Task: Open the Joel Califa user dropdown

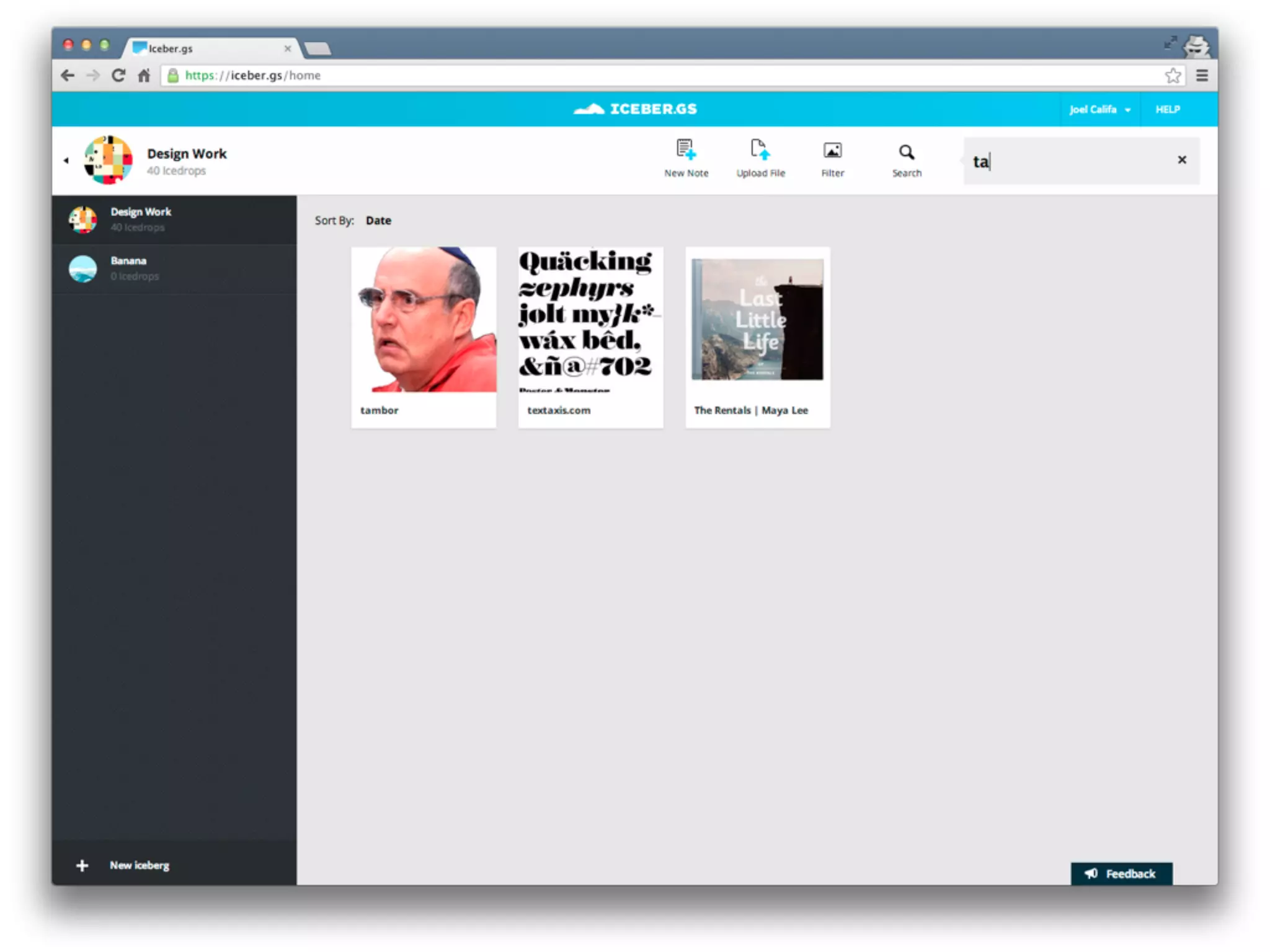Action: 1099,110
